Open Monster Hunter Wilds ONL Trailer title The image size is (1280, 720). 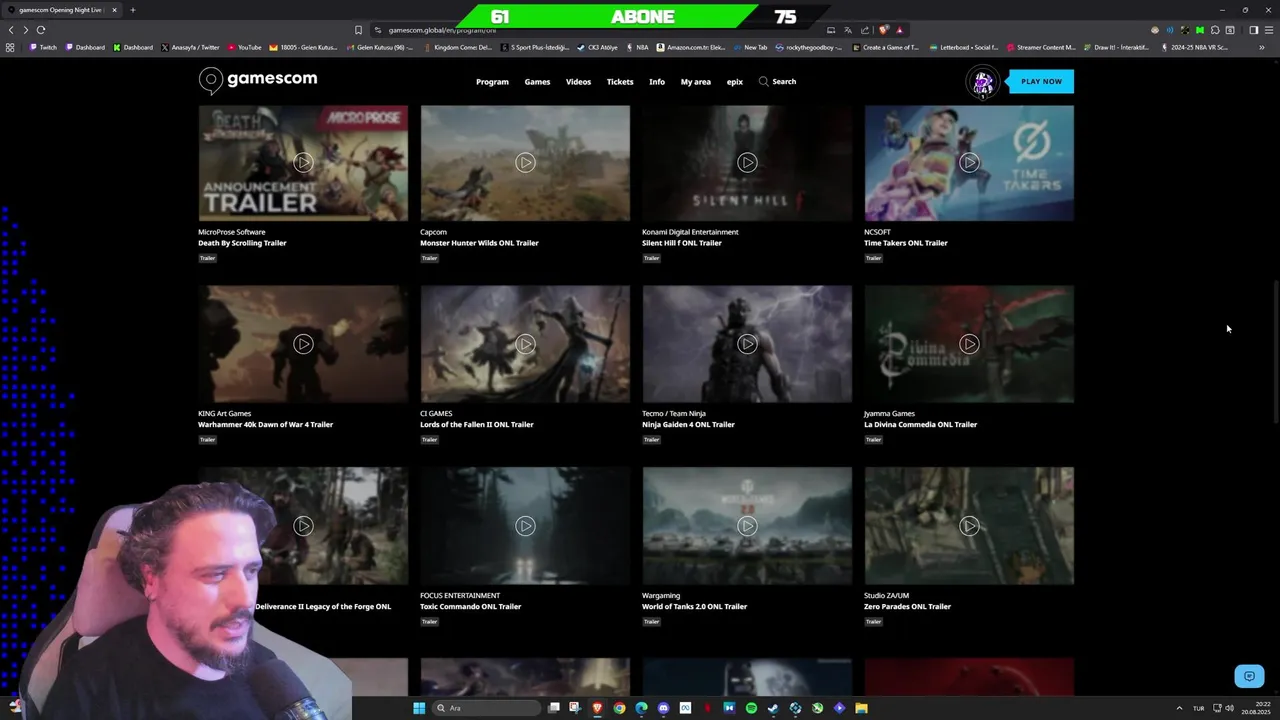479,243
